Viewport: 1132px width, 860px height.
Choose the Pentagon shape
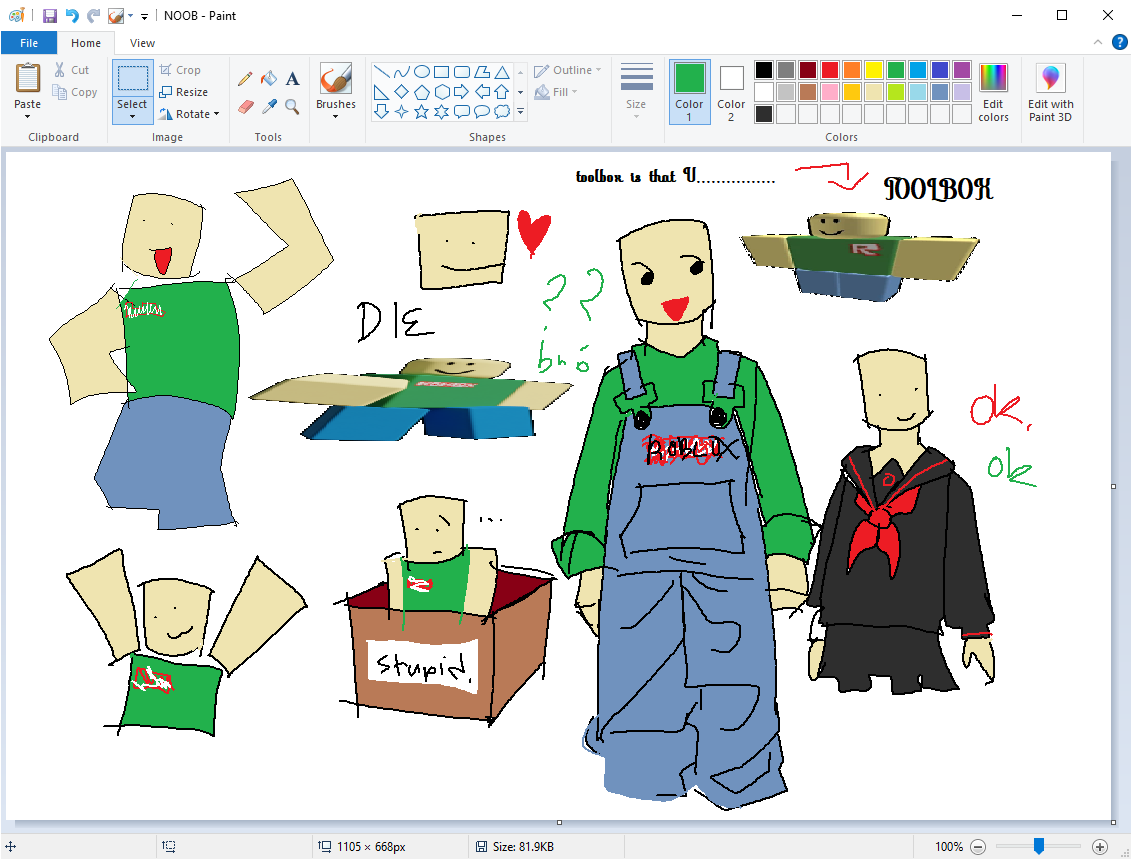click(x=422, y=92)
